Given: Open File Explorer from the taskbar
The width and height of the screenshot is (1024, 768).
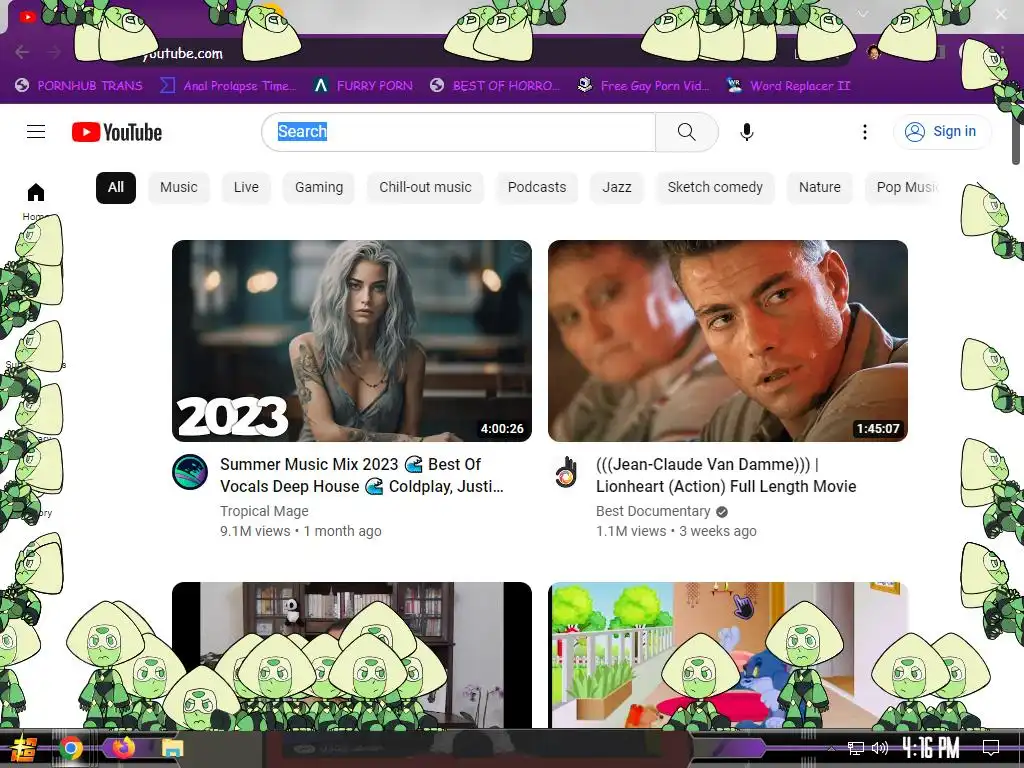Looking at the screenshot, I should pos(173,748).
